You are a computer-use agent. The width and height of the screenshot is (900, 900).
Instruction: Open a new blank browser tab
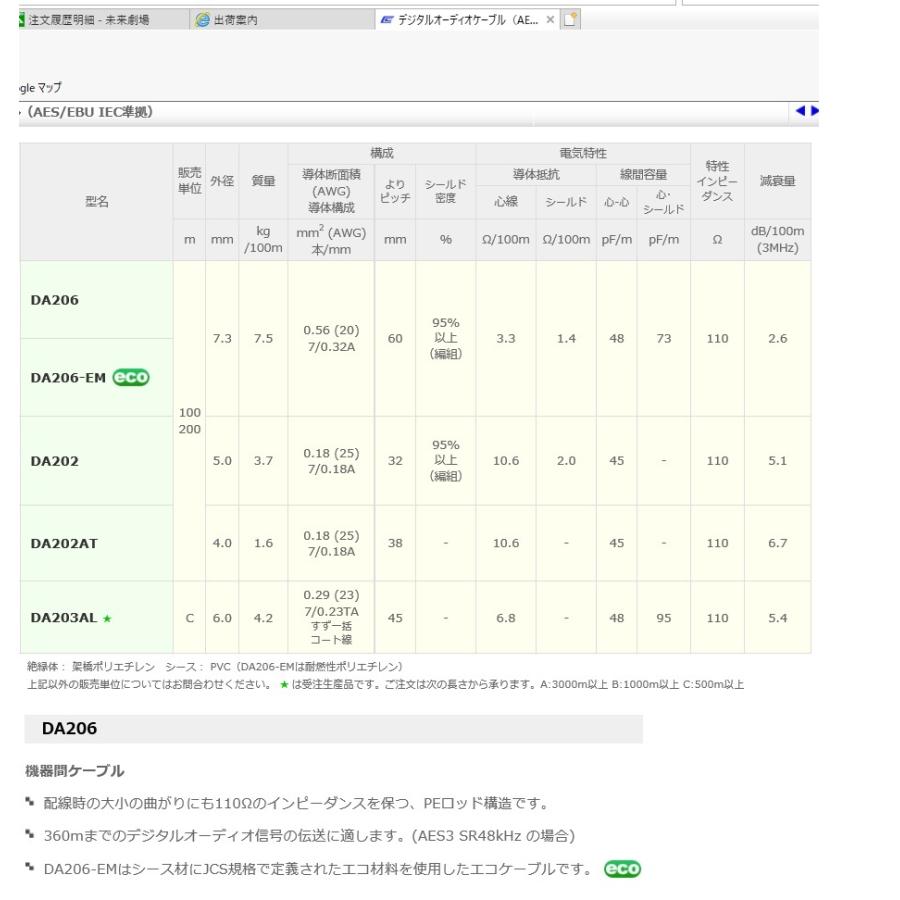(570, 19)
